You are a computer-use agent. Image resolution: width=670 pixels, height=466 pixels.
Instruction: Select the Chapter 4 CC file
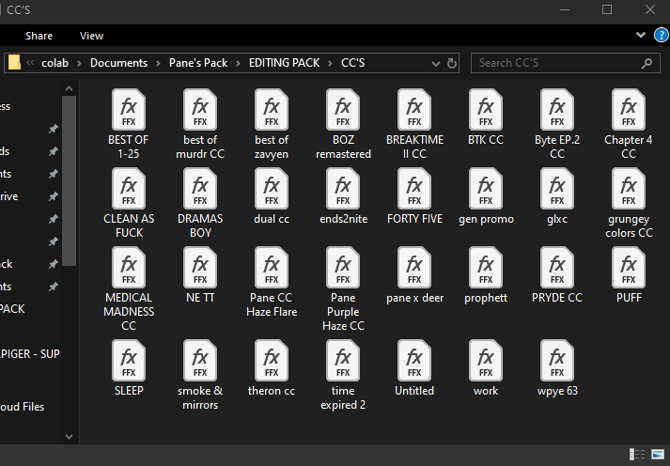(x=629, y=124)
